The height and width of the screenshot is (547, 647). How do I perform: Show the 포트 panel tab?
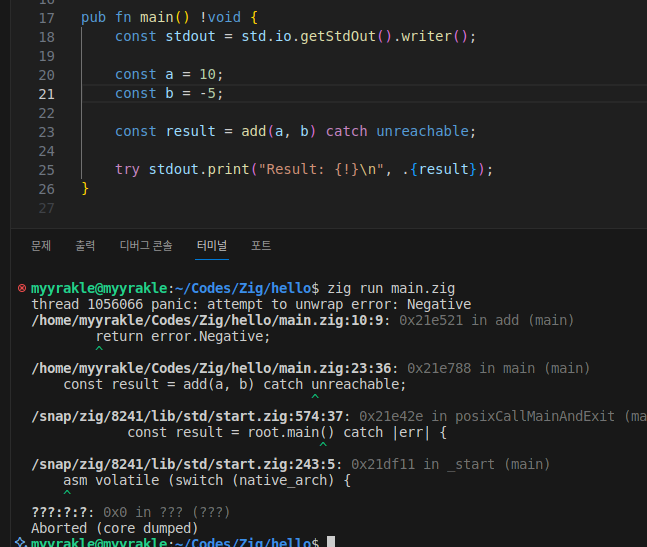point(261,245)
